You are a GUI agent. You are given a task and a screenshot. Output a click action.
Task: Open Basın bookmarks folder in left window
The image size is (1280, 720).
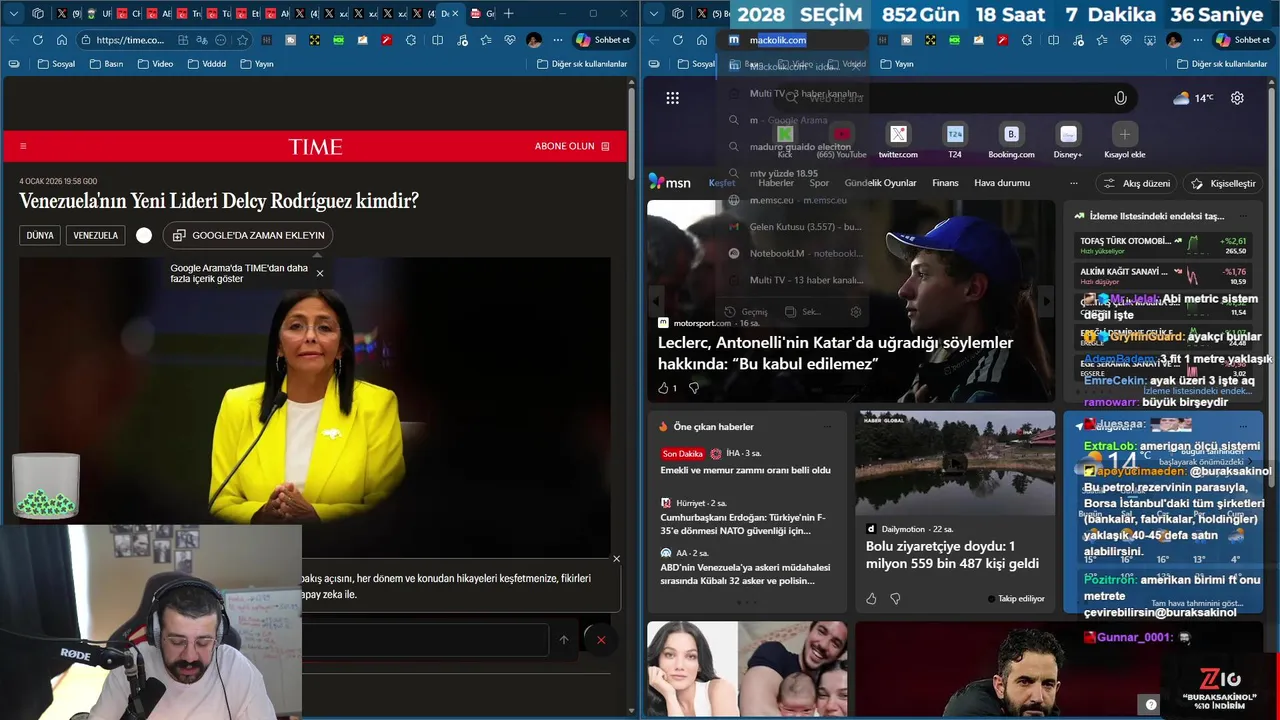click(x=106, y=64)
